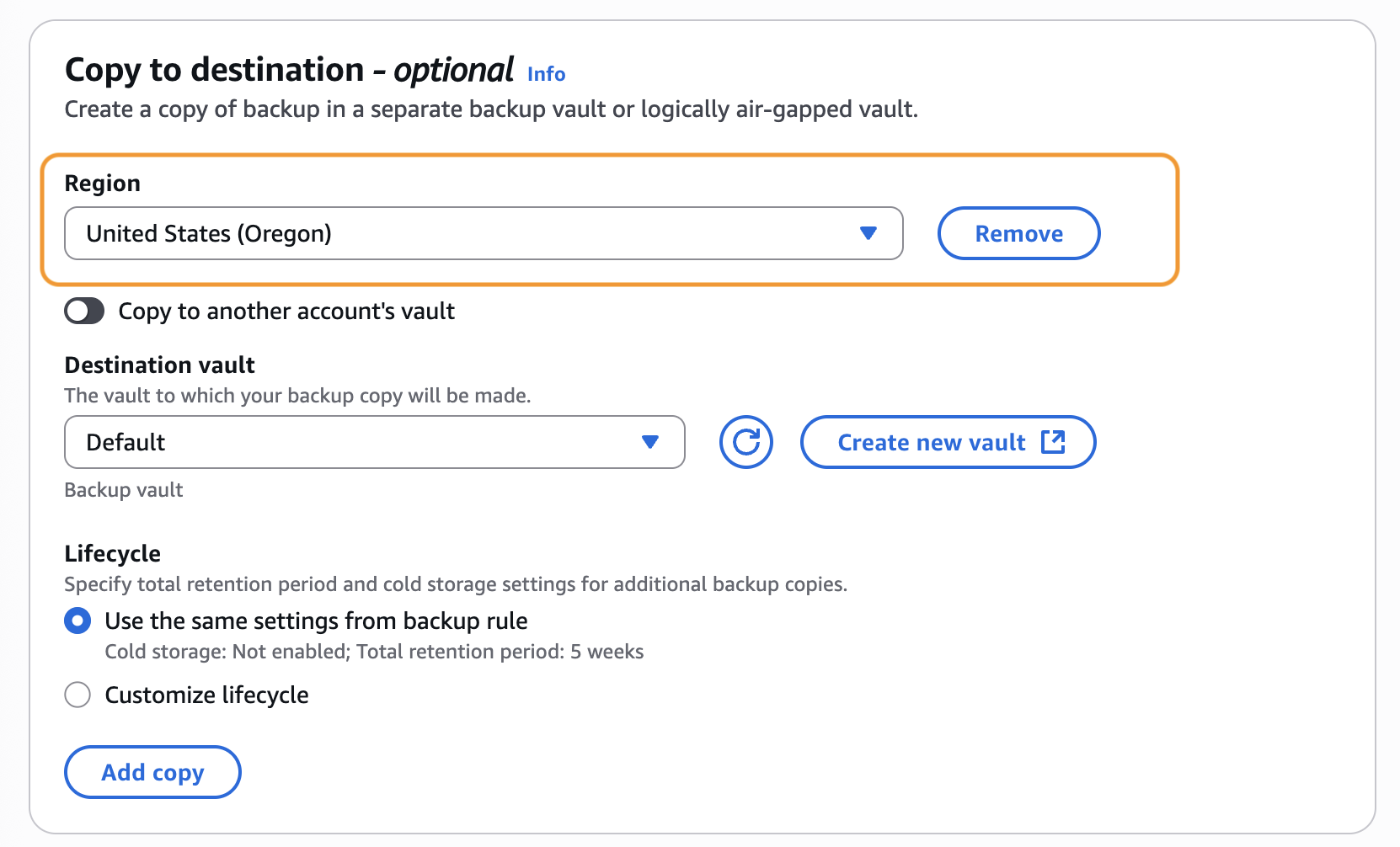The height and width of the screenshot is (847, 1400).
Task: Click the Remove button beside the Region dropdown
Action: (x=1018, y=233)
